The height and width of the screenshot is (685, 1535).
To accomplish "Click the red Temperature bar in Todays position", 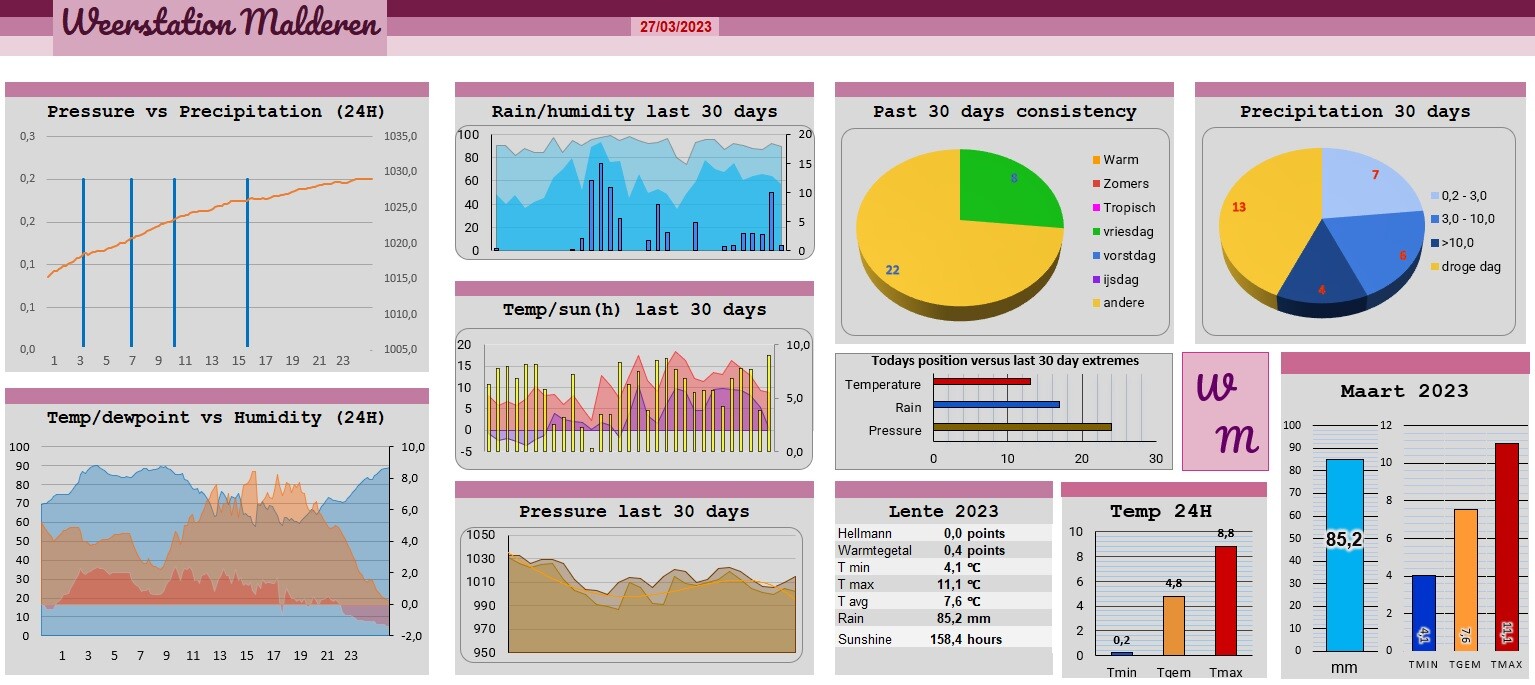I will [x=981, y=381].
